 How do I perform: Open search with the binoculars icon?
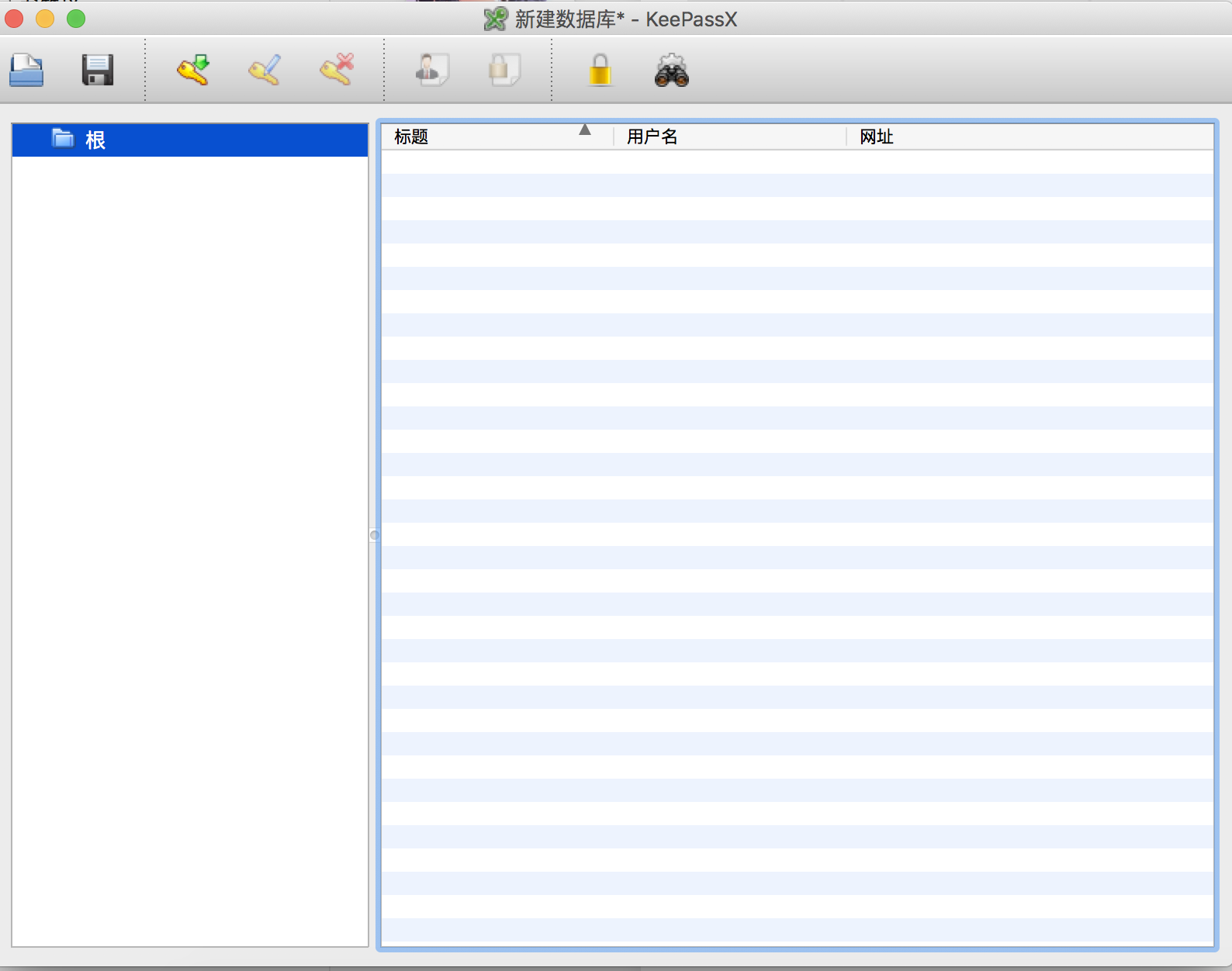click(x=672, y=71)
